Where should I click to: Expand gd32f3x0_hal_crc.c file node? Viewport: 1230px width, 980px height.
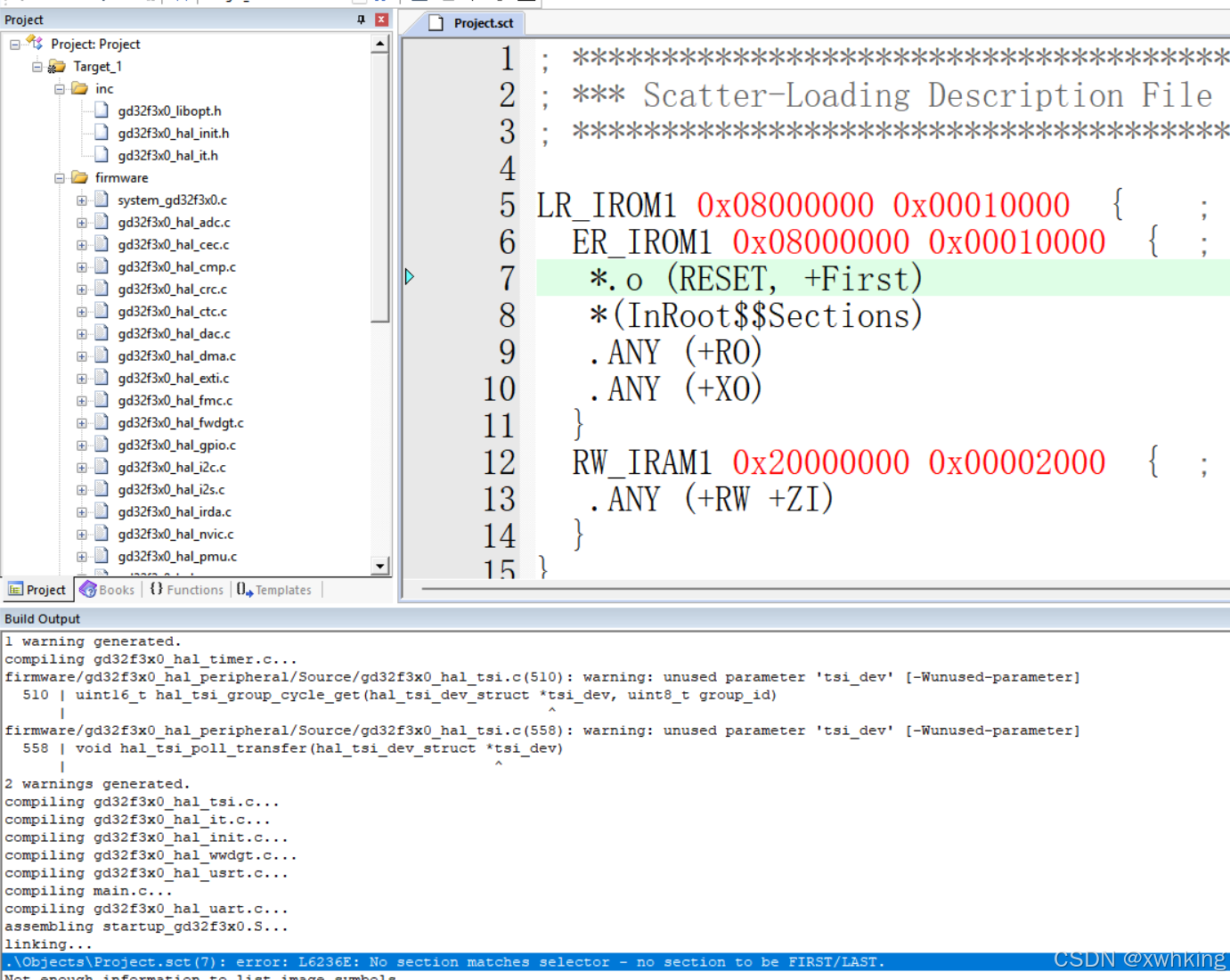pyautogui.click(x=82, y=290)
